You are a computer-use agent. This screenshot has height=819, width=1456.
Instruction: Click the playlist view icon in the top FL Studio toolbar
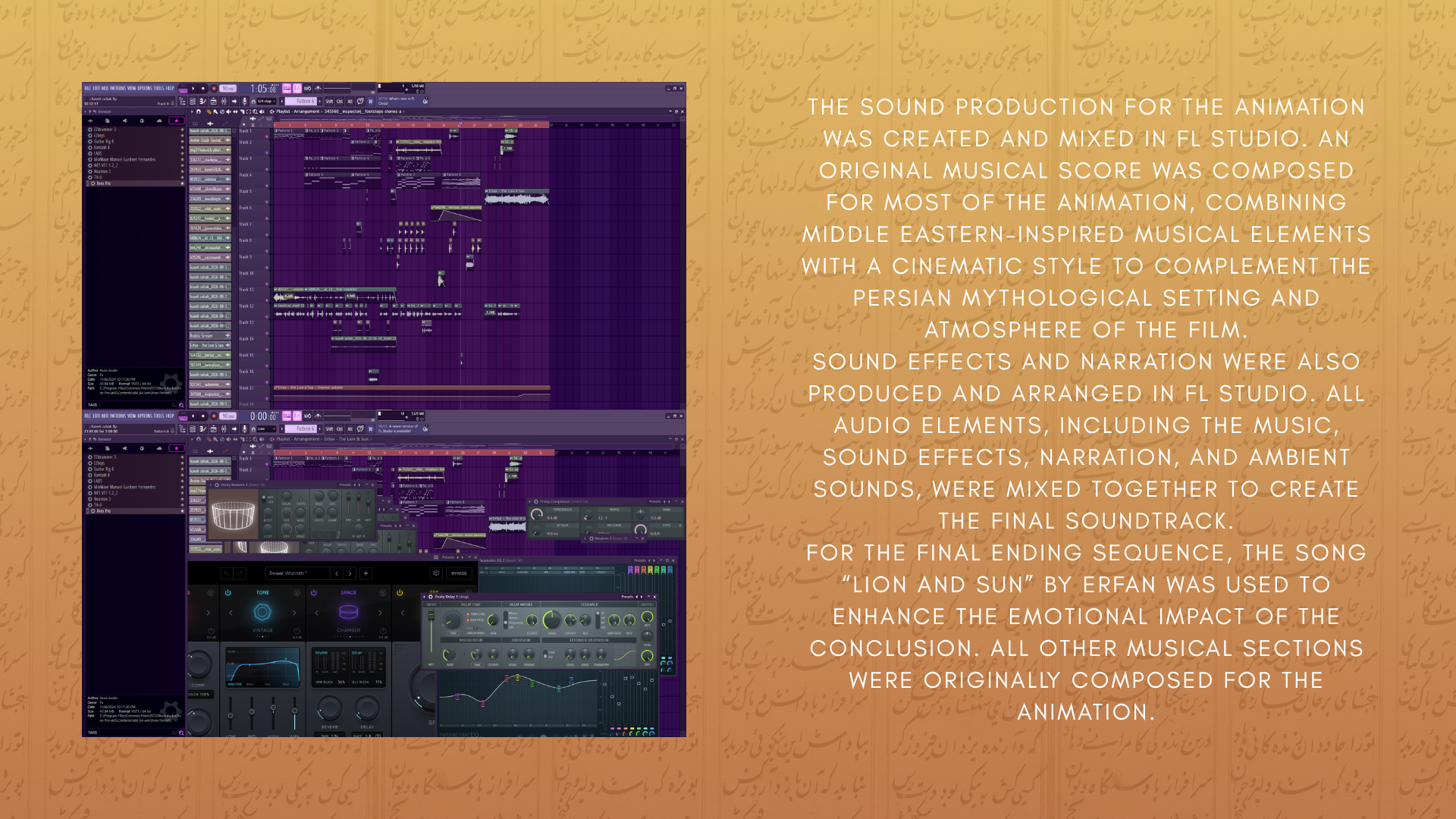[193, 101]
